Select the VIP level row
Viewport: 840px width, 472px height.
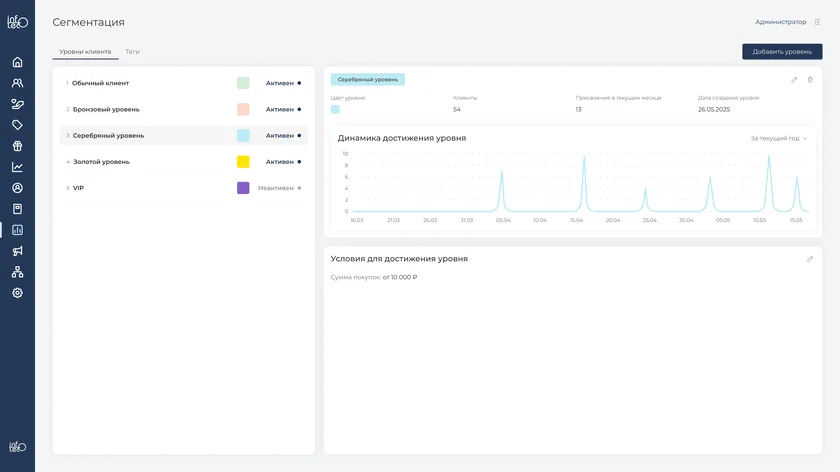[x=183, y=188]
